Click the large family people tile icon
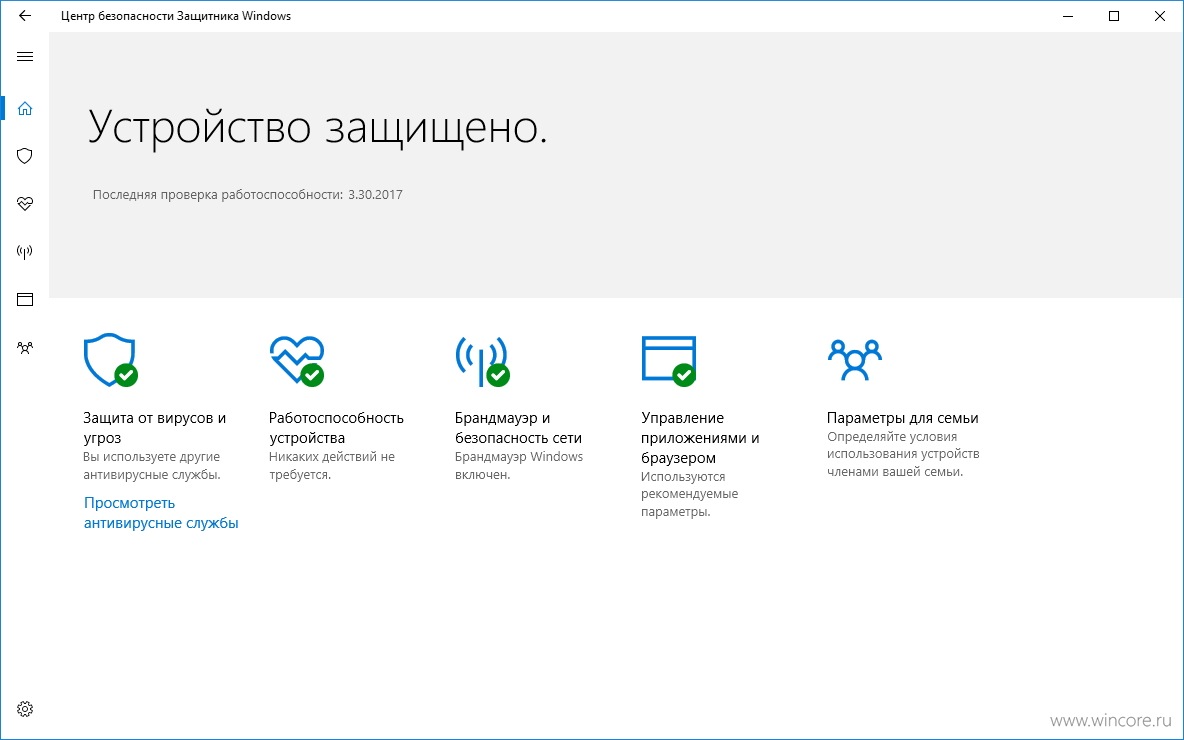The width and height of the screenshot is (1184, 740). click(x=855, y=359)
